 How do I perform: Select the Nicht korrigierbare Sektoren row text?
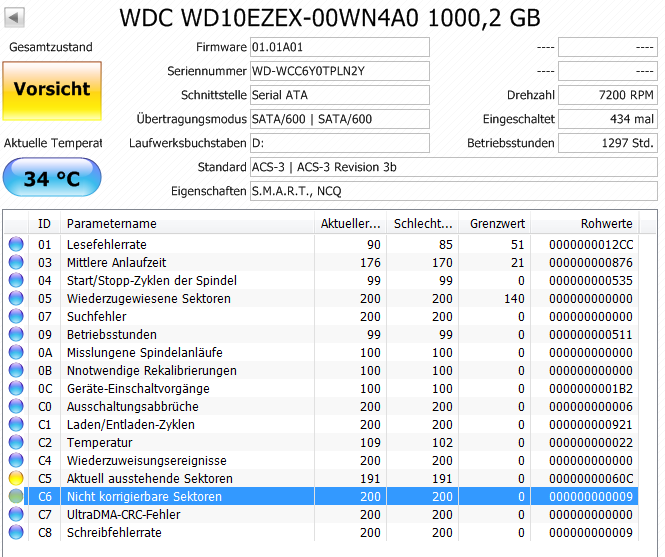click(x=144, y=497)
